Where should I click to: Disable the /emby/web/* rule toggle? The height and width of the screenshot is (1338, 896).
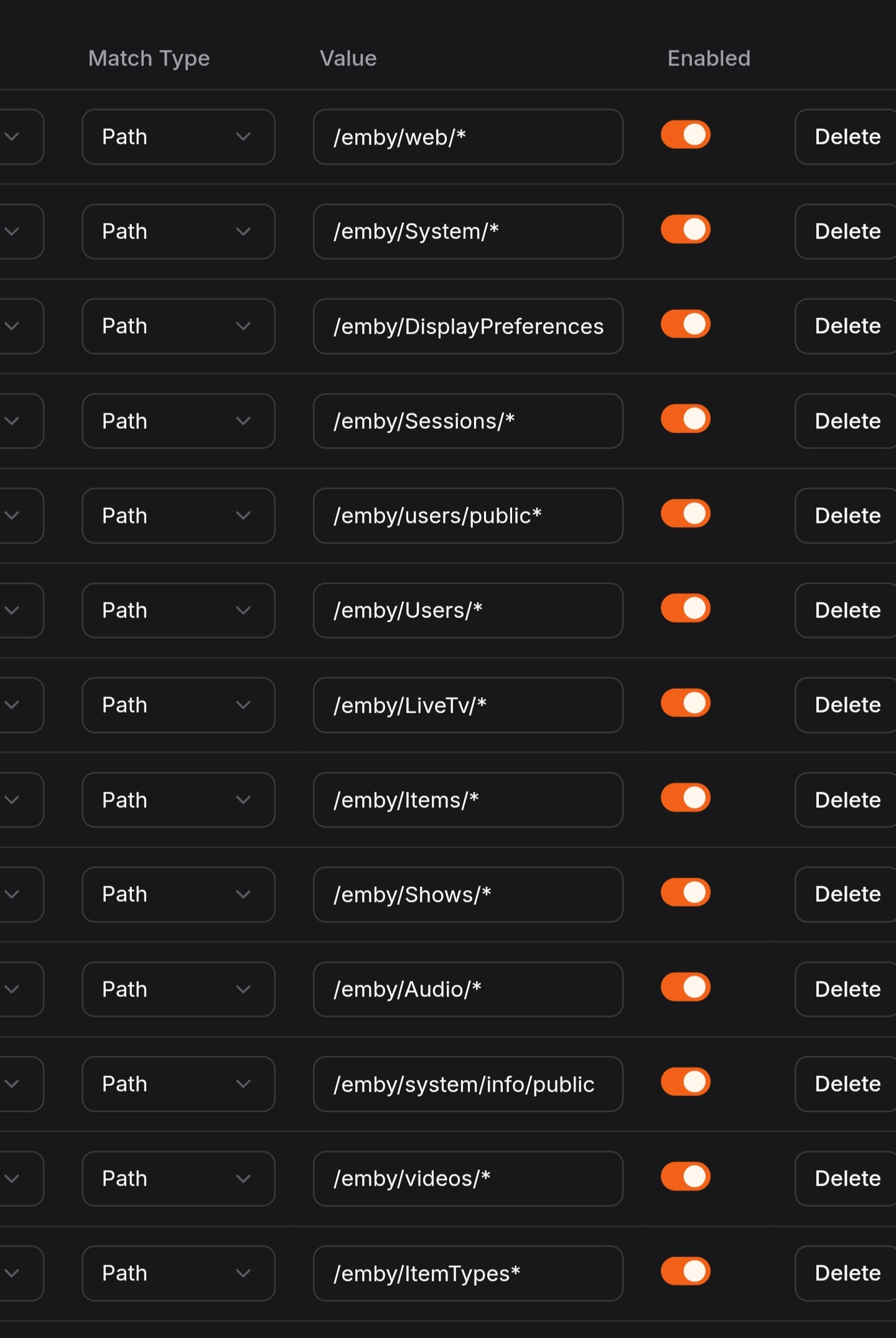(x=686, y=135)
